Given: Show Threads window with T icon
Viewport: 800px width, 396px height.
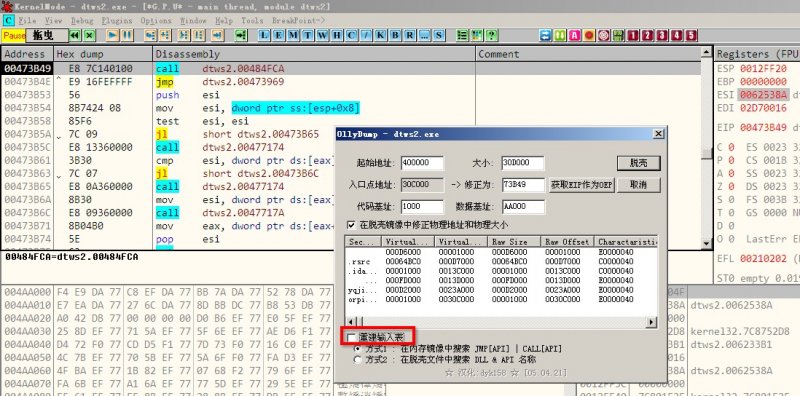Looking at the screenshot, I should pos(308,35).
